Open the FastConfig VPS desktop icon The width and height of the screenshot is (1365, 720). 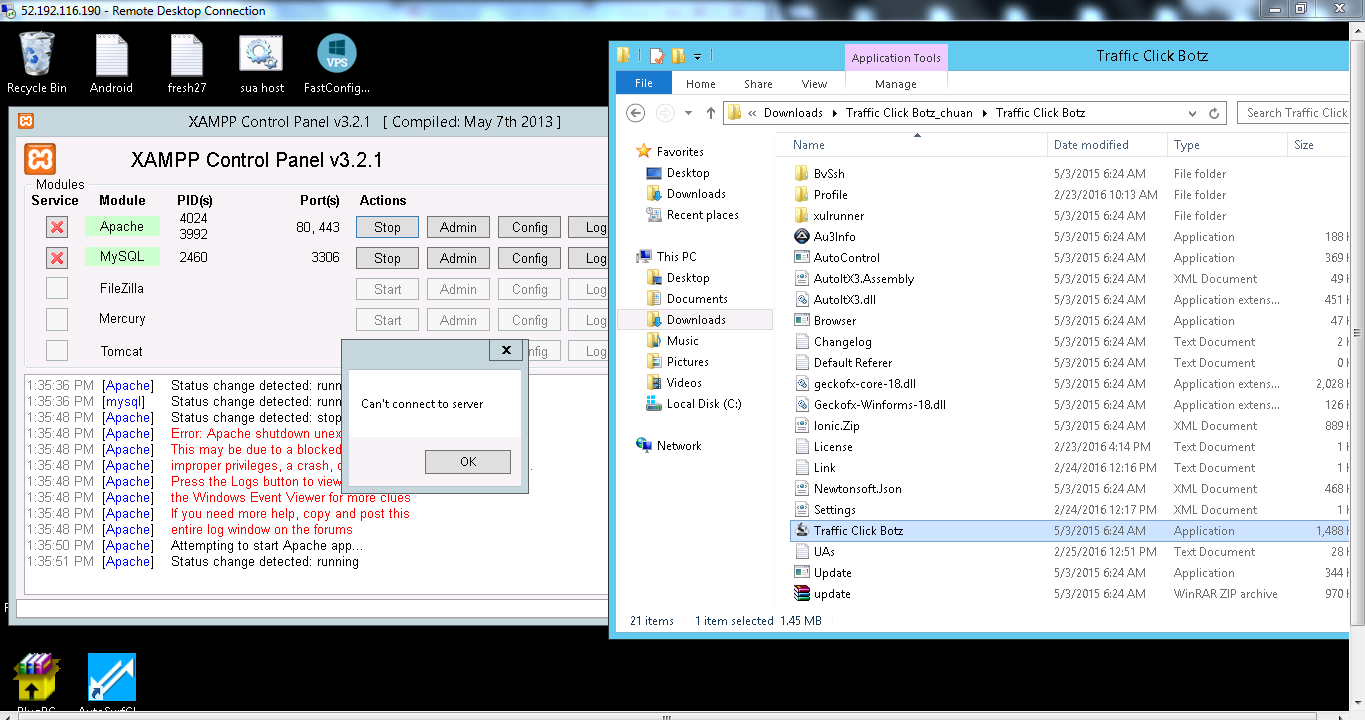[x=336, y=62]
